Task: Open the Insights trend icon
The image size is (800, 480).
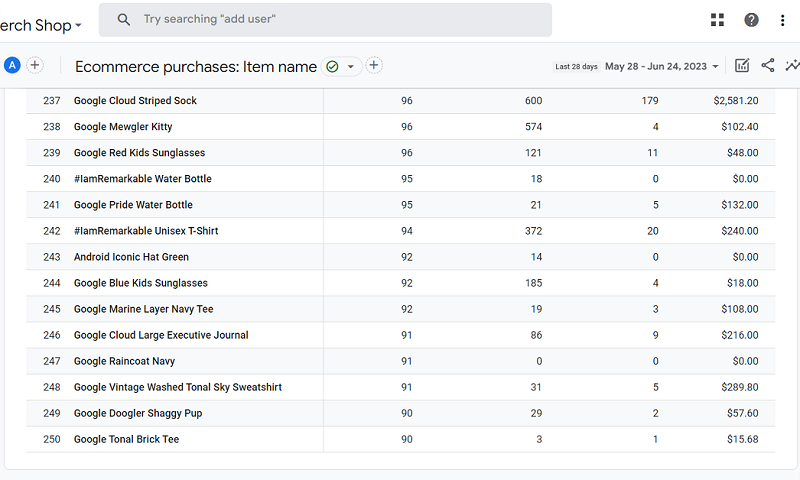Action: (x=792, y=66)
